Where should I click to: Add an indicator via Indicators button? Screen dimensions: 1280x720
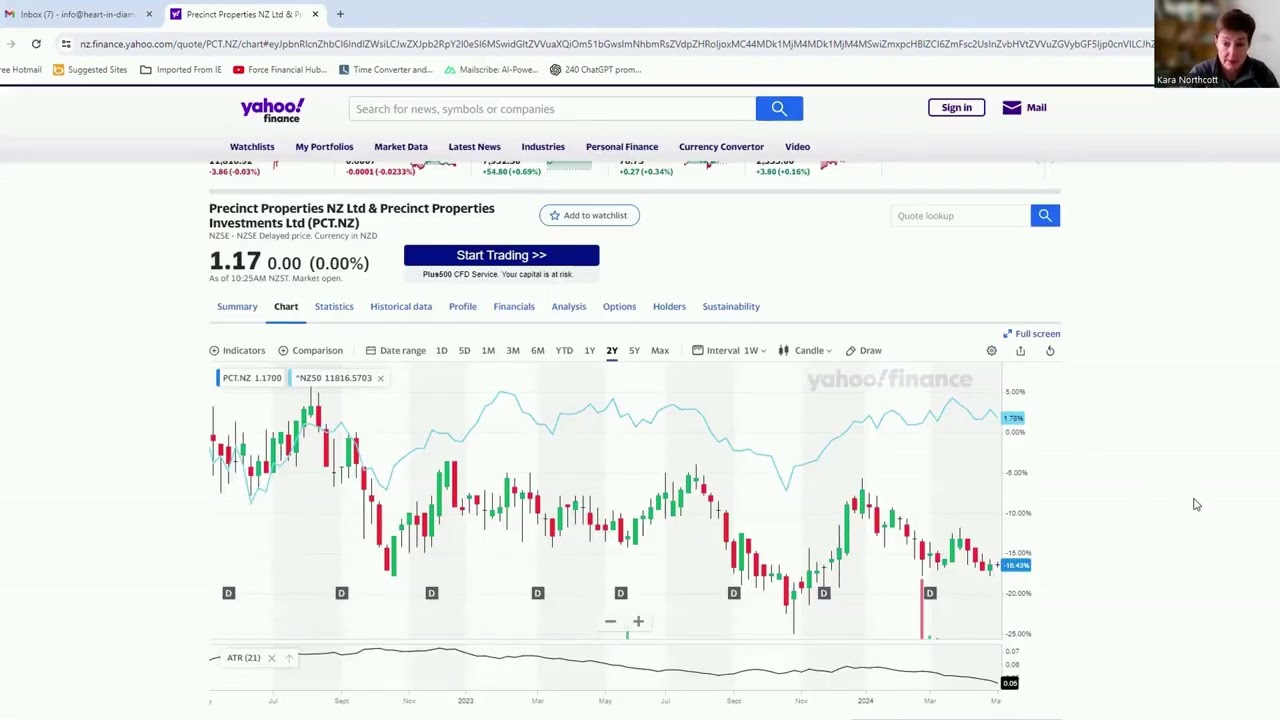(x=237, y=351)
